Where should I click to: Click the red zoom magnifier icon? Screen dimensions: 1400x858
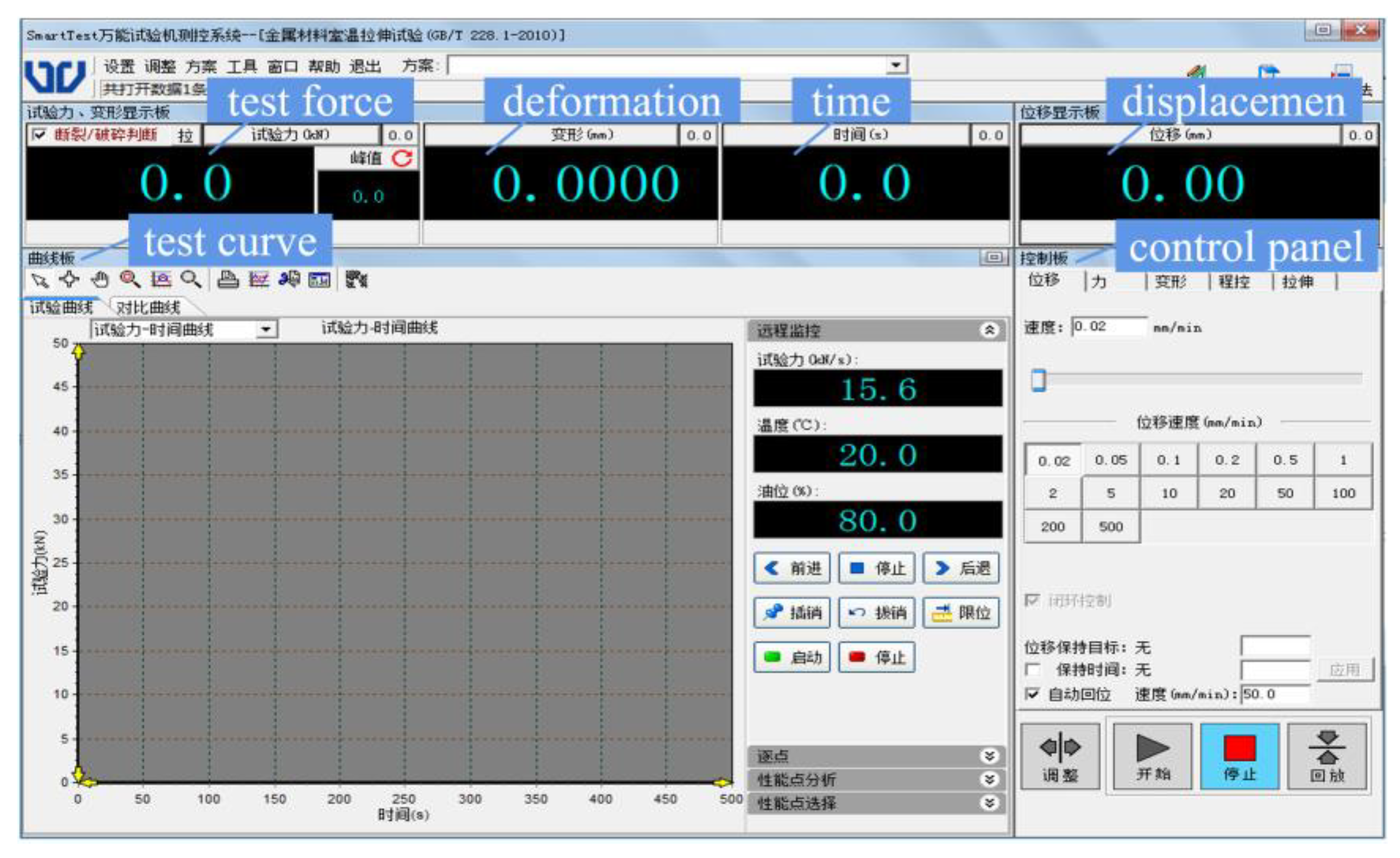(x=130, y=279)
